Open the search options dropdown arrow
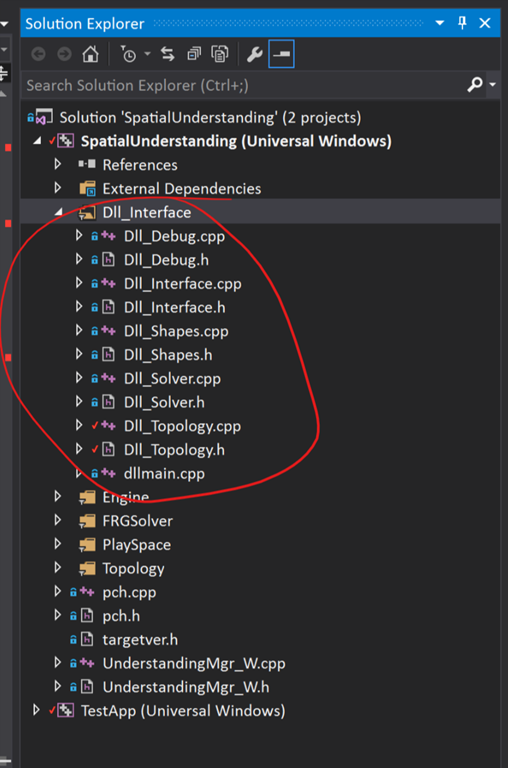The height and width of the screenshot is (768, 508). pyautogui.click(x=492, y=85)
